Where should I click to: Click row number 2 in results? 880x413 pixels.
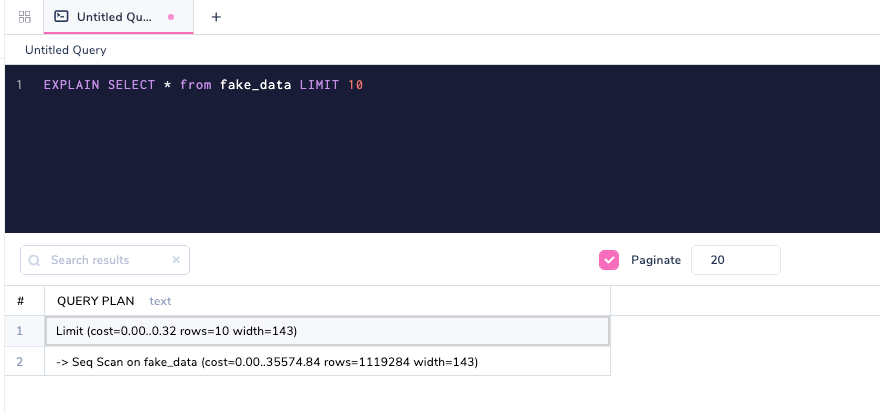click(21, 361)
